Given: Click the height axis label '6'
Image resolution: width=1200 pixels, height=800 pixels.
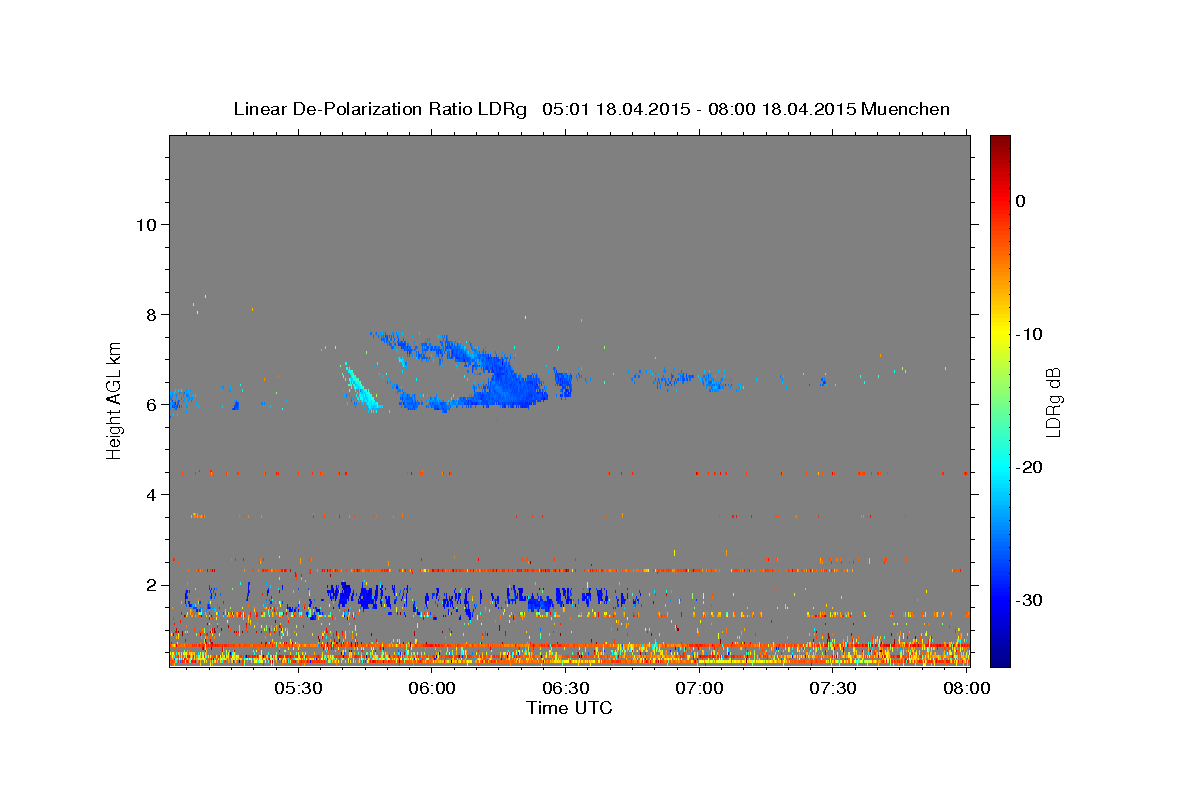Looking at the screenshot, I should pos(151,404).
